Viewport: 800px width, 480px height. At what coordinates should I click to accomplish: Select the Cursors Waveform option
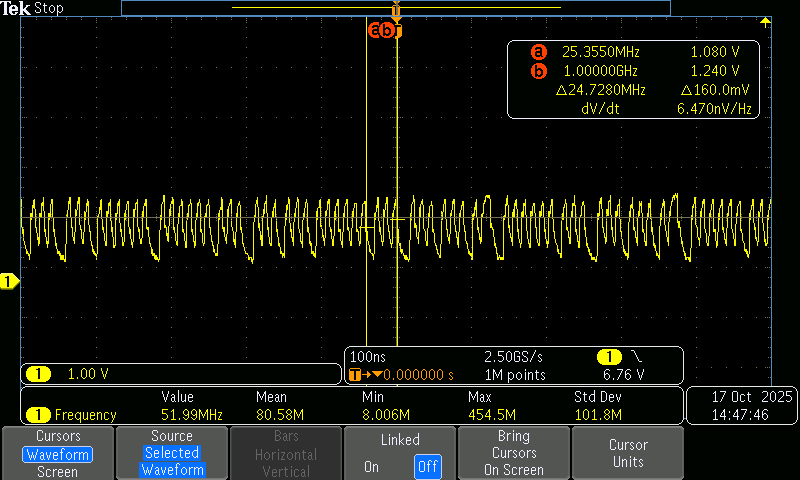[x=57, y=454]
